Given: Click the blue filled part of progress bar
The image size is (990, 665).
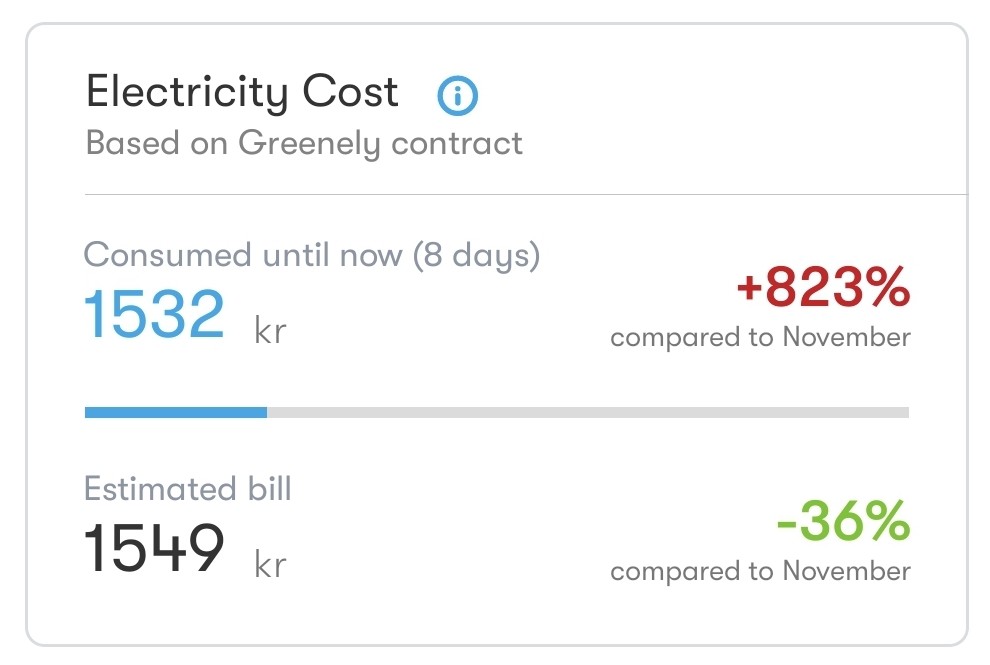Looking at the screenshot, I should coord(176,411).
